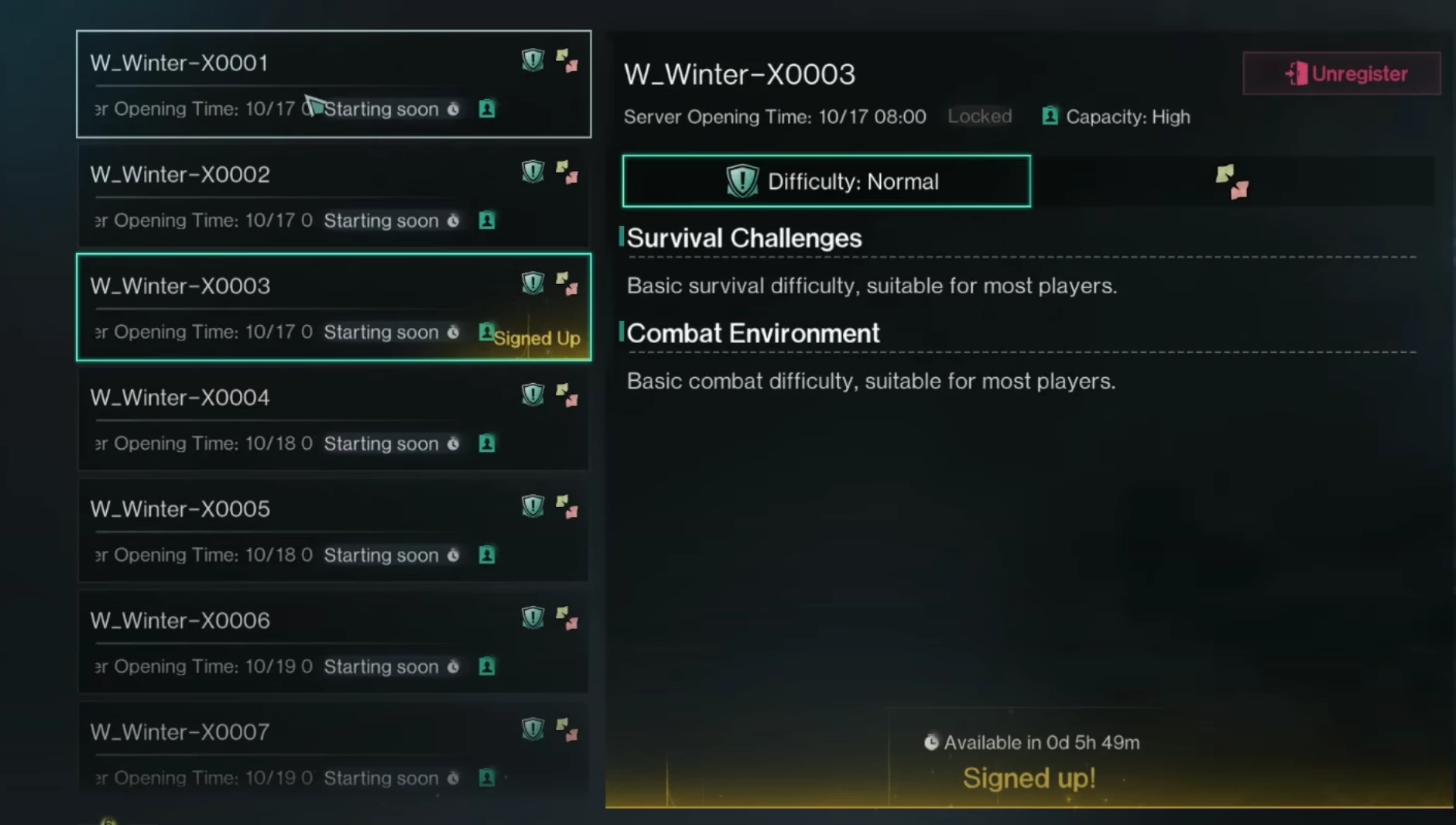The height and width of the screenshot is (825, 1456).
Task: Click the clock icon beside Available in
Action: tap(930, 742)
